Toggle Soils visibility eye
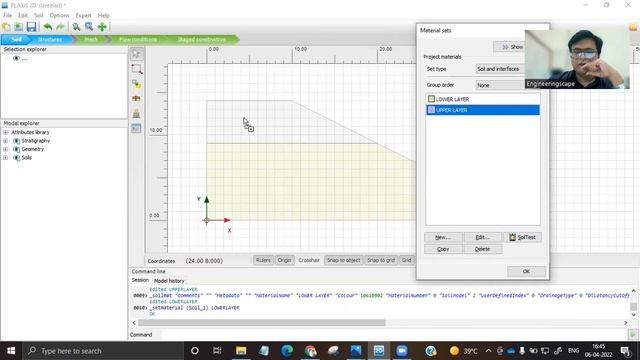Screen dimensions: 640x360 pos(16,158)
